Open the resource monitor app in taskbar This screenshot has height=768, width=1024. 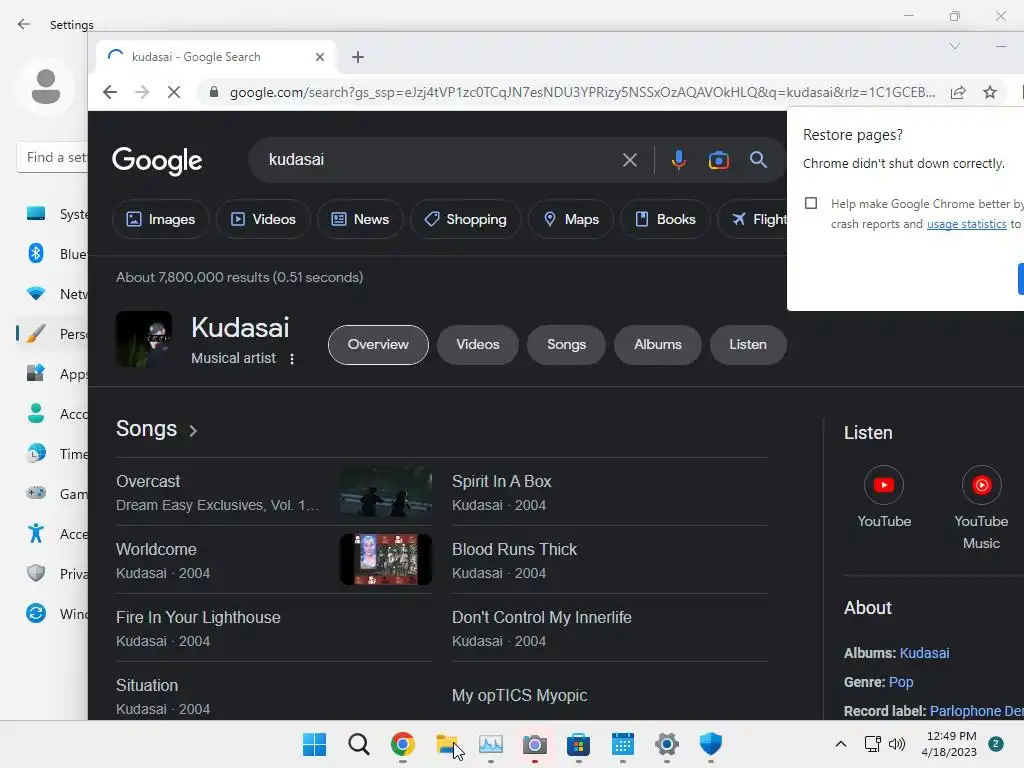pyautogui.click(x=490, y=744)
